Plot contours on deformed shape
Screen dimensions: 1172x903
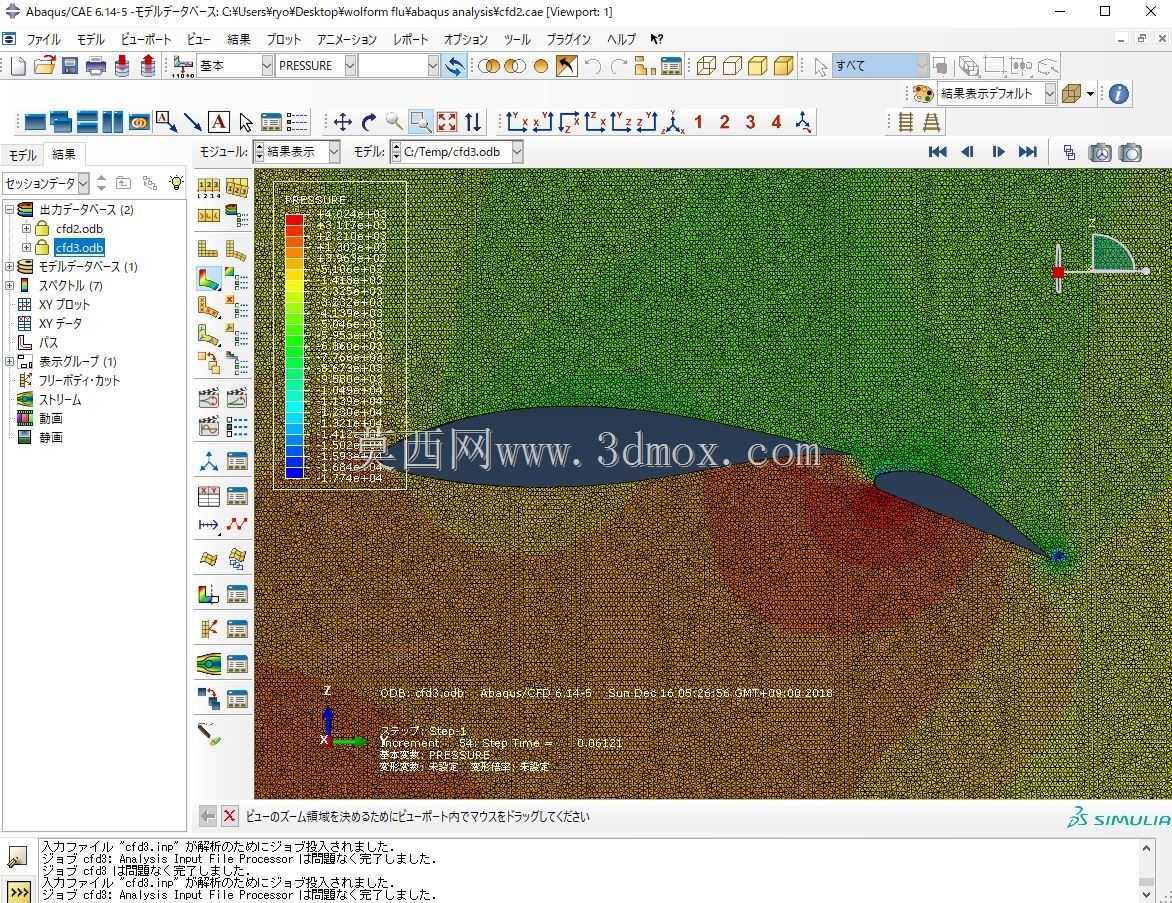point(209,278)
